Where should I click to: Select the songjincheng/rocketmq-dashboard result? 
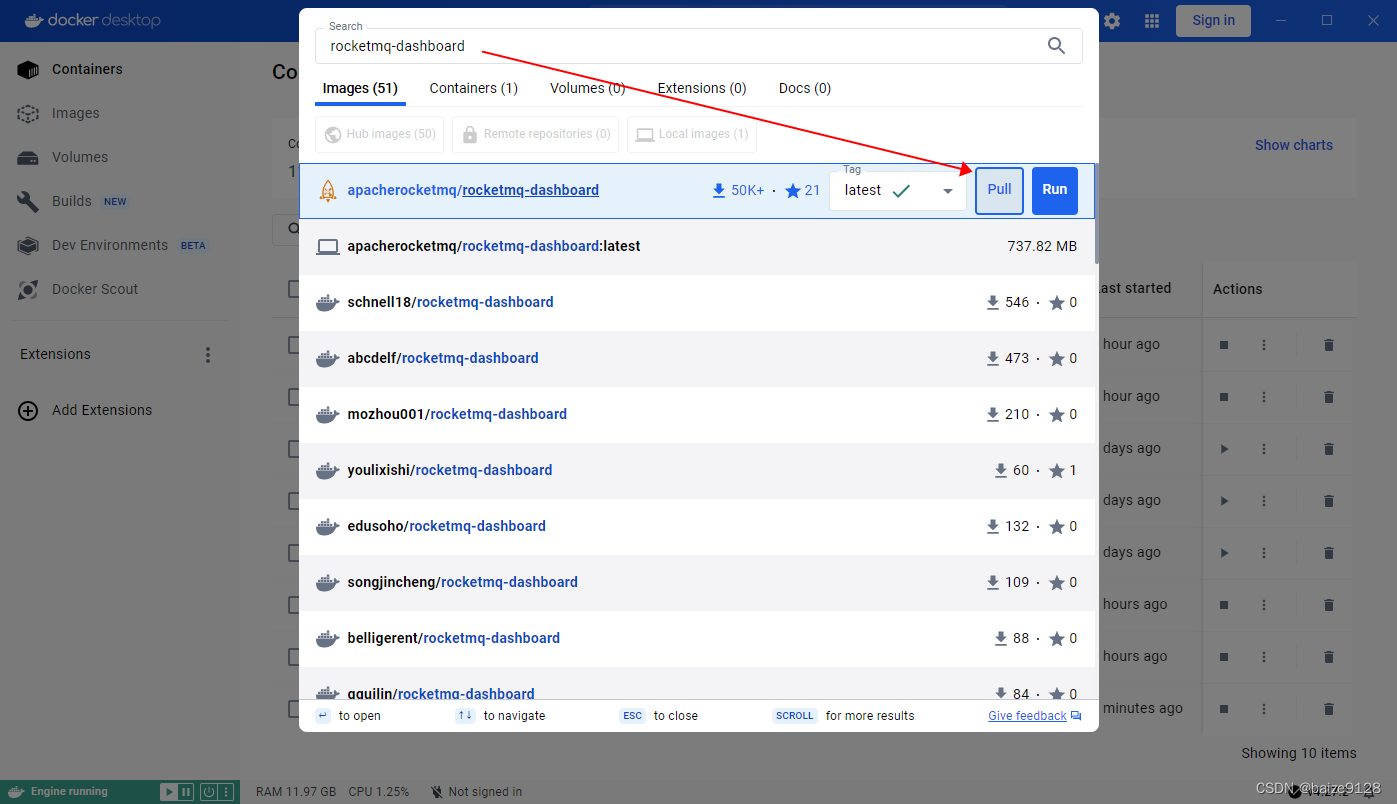698,582
